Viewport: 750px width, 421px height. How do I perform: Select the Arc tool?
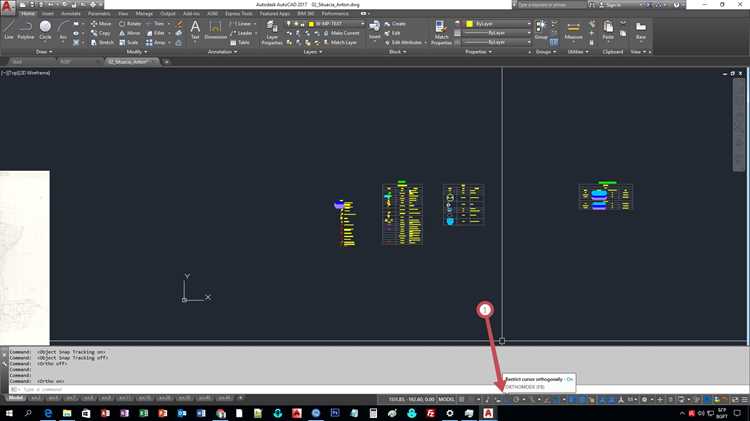tap(63, 30)
